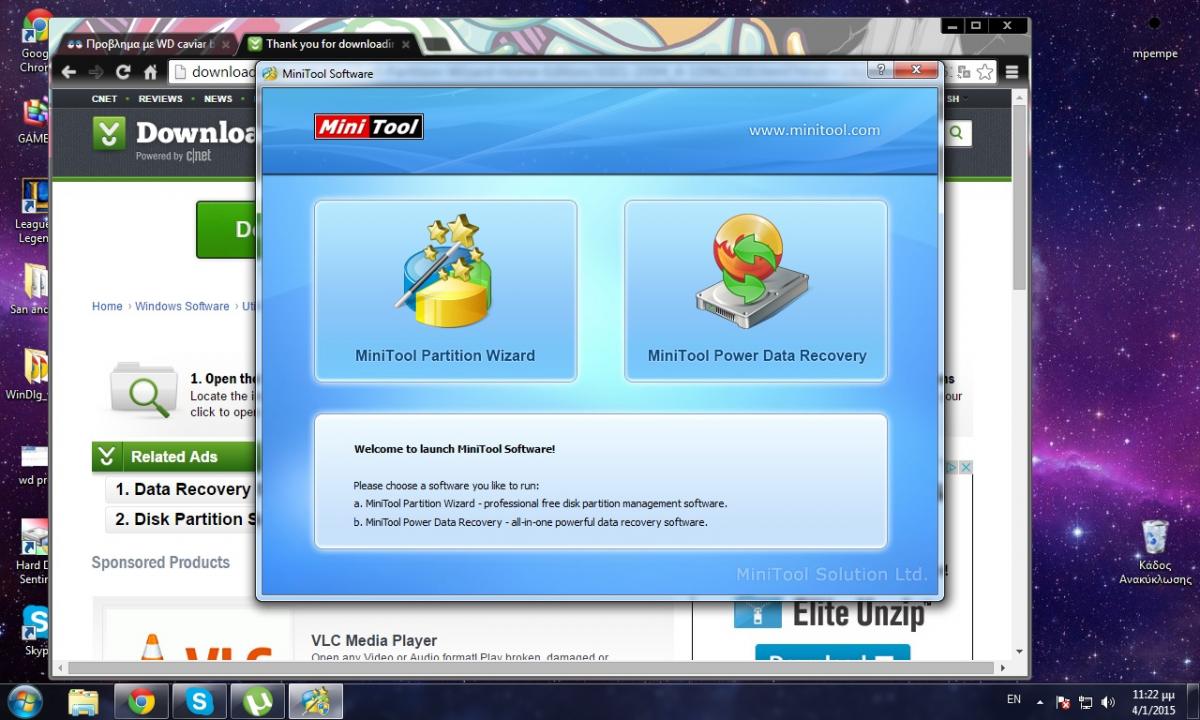Click the Welcome to launch MiniTool Software text
The width and height of the screenshot is (1200, 720).
pyautogui.click(x=454, y=449)
